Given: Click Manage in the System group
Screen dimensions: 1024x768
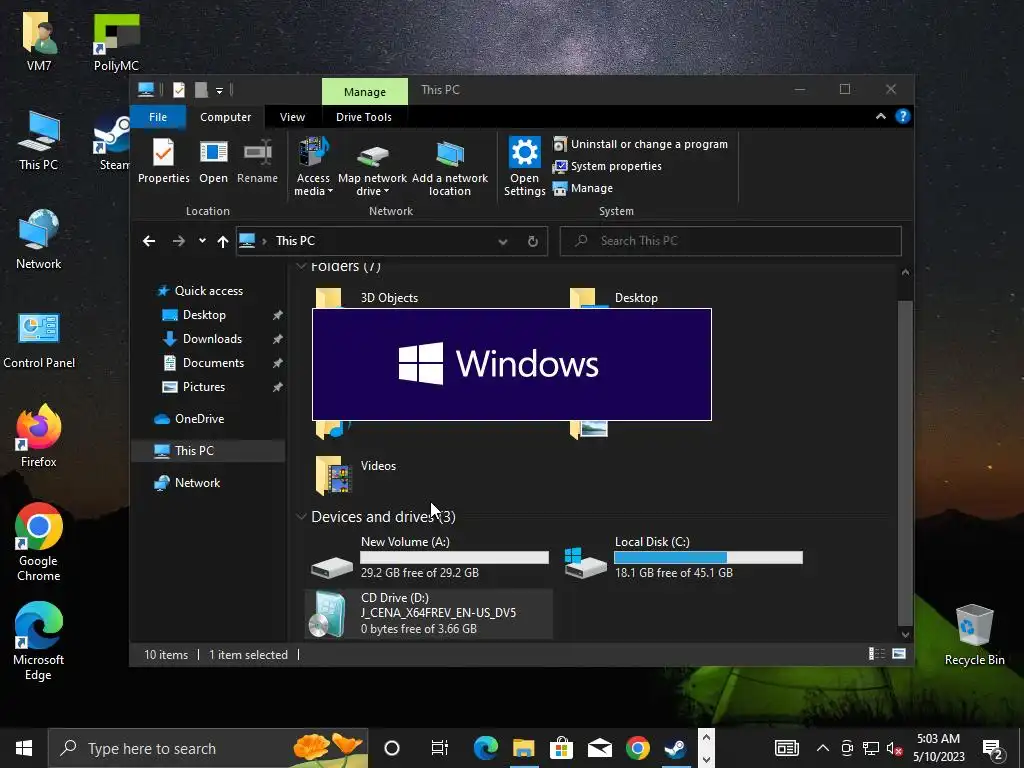Looking at the screenshot, I should [x=583, y=188].
